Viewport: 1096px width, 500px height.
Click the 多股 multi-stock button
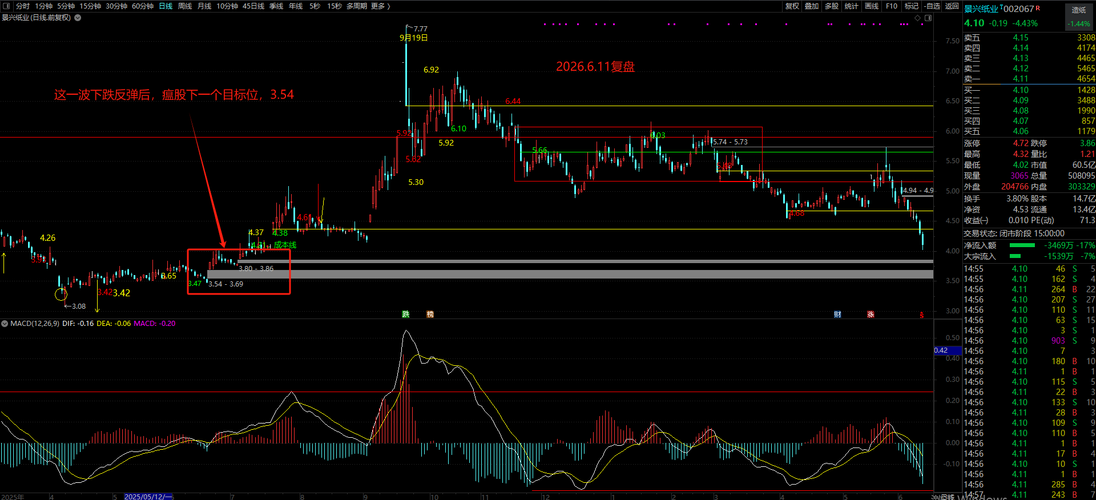click(x=831, y=6)
